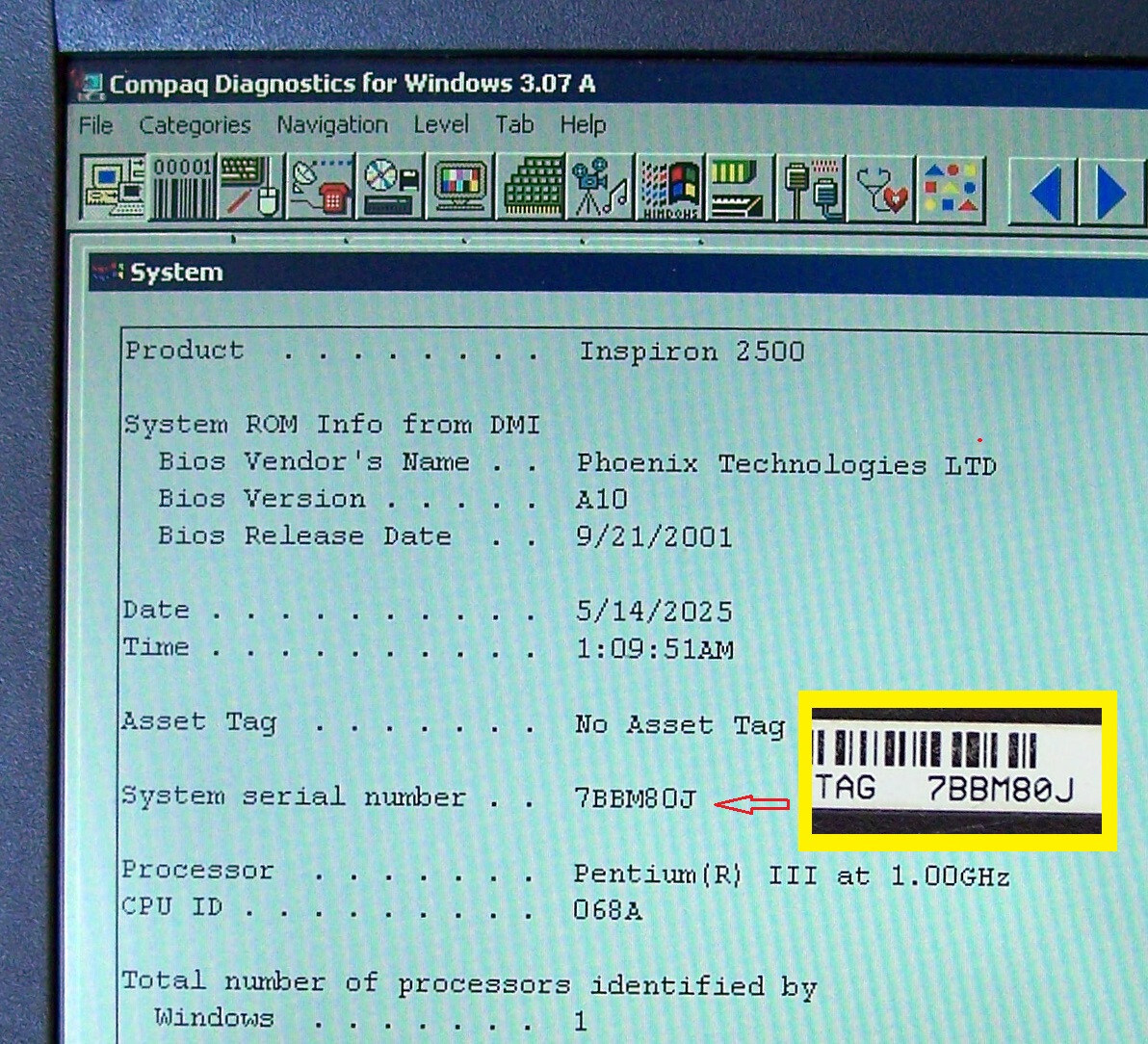Click the 'System serial number' label
This screenshot has height=1044, width=1148.
(x=293, y=796)
